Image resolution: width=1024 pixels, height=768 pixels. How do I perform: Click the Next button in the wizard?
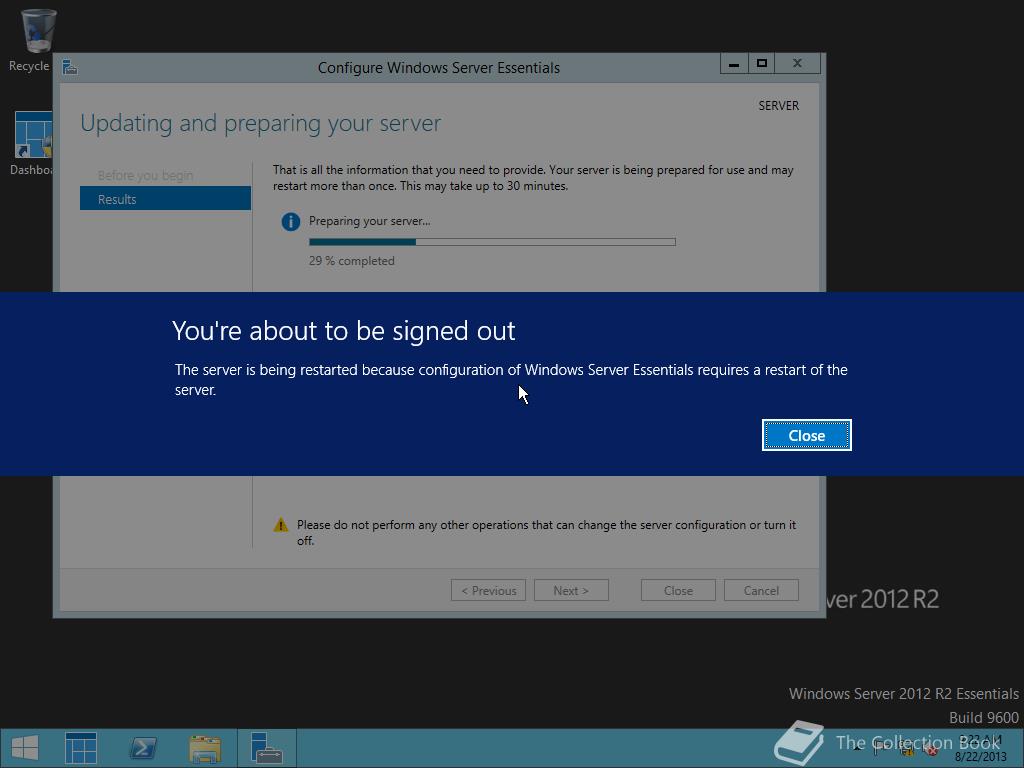pos(571,590)
